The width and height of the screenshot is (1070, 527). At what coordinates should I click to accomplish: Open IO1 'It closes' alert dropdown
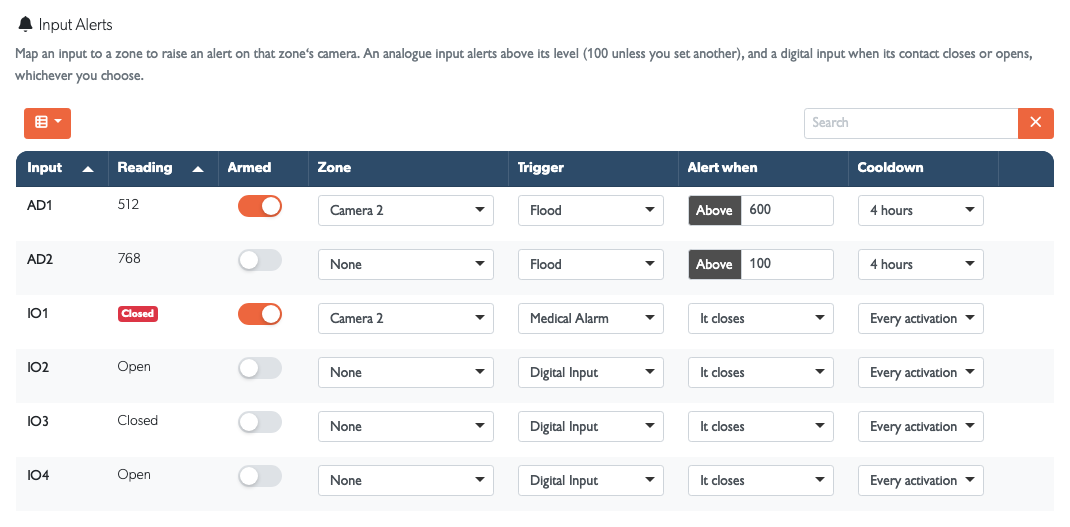[x=761, y=318]
